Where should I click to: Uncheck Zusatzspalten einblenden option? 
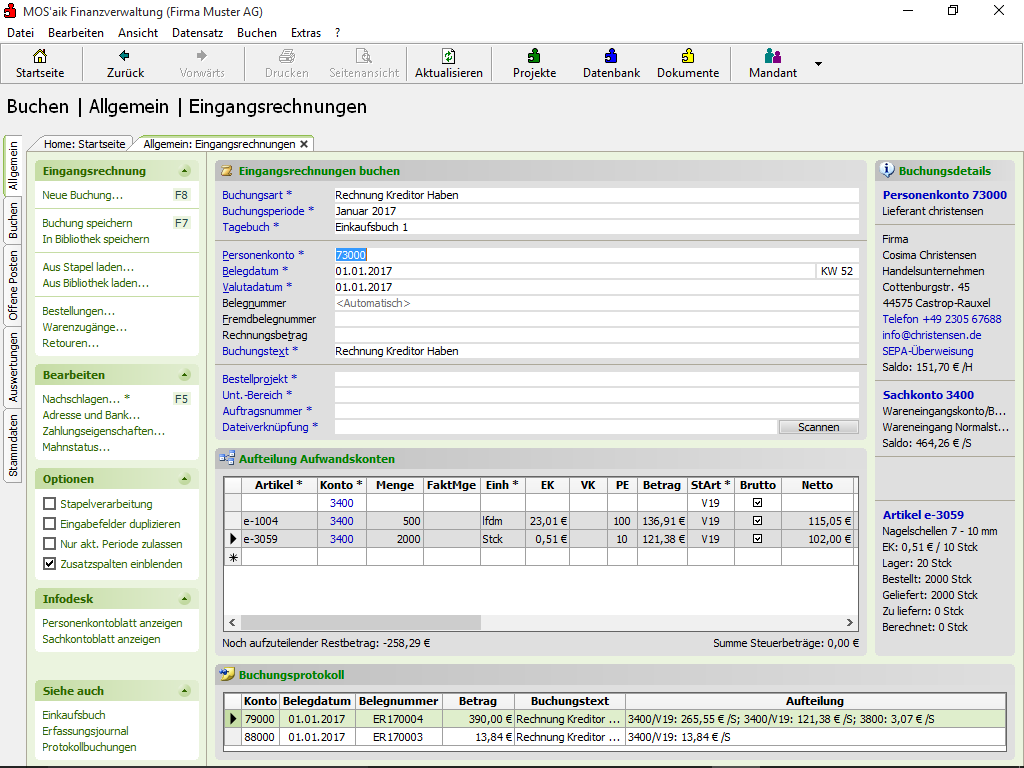[x=49, y=564]
